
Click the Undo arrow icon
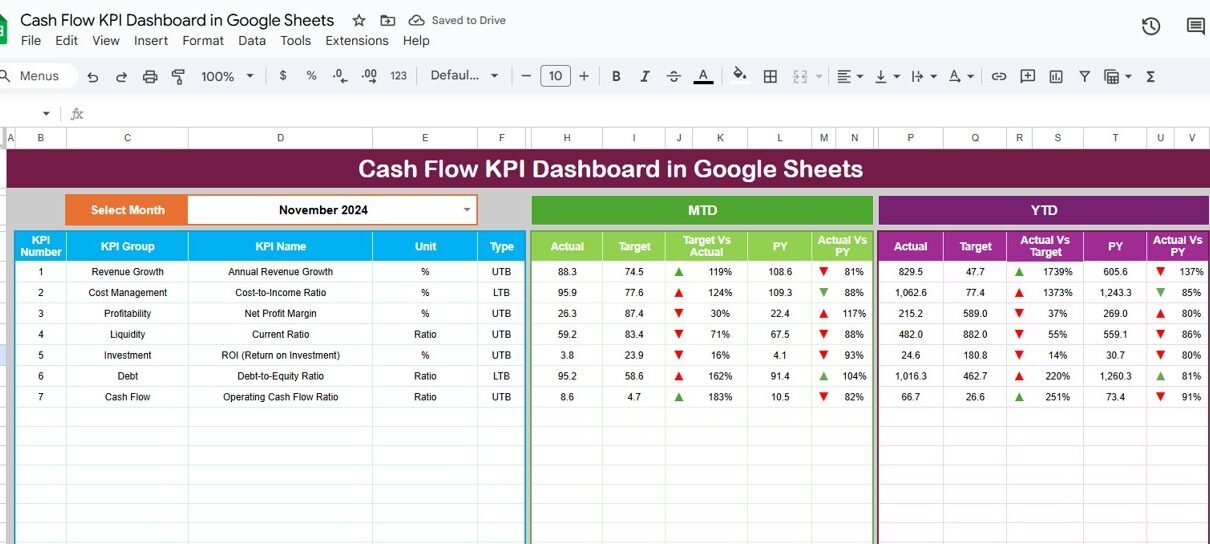point(93,77)
